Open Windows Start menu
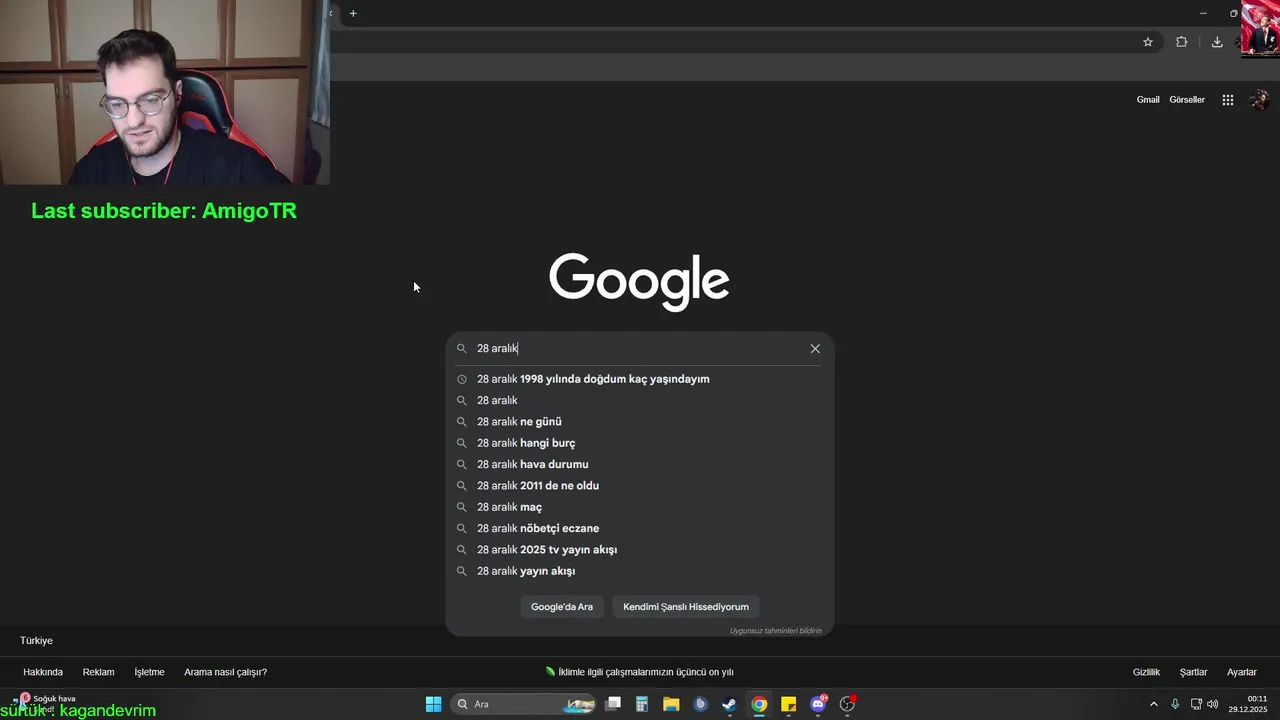1280x720 pixels. pyautogui.click(x=433, y=704)
